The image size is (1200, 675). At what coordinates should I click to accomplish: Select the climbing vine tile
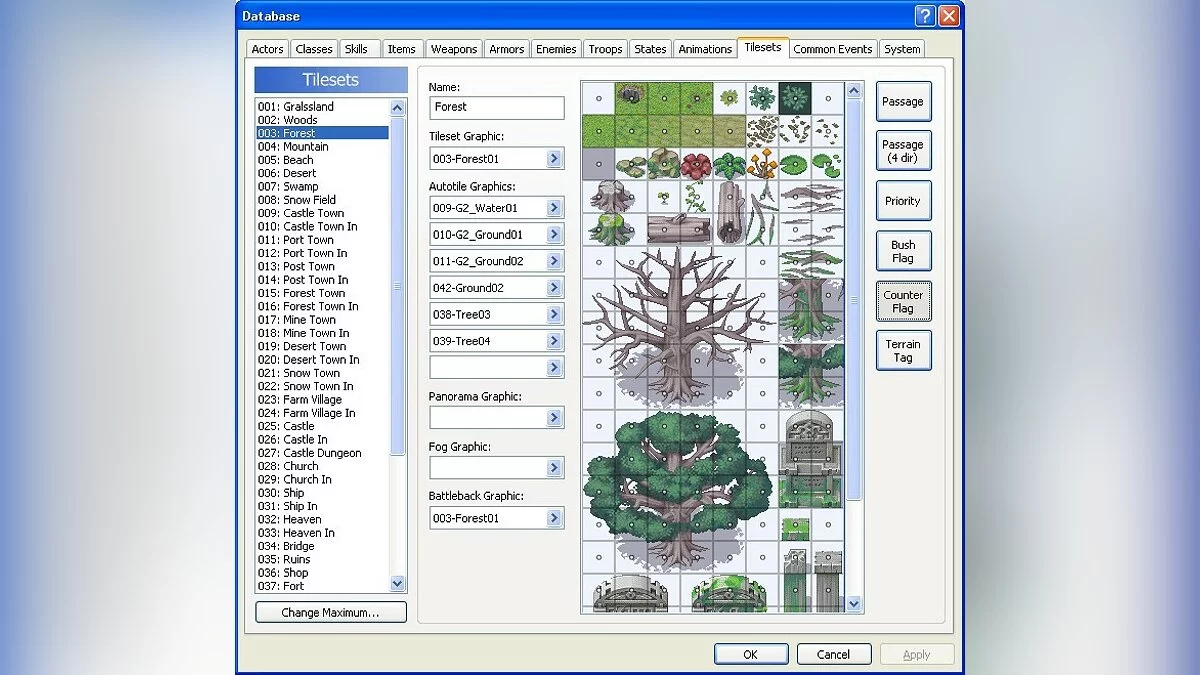[697, 196]
